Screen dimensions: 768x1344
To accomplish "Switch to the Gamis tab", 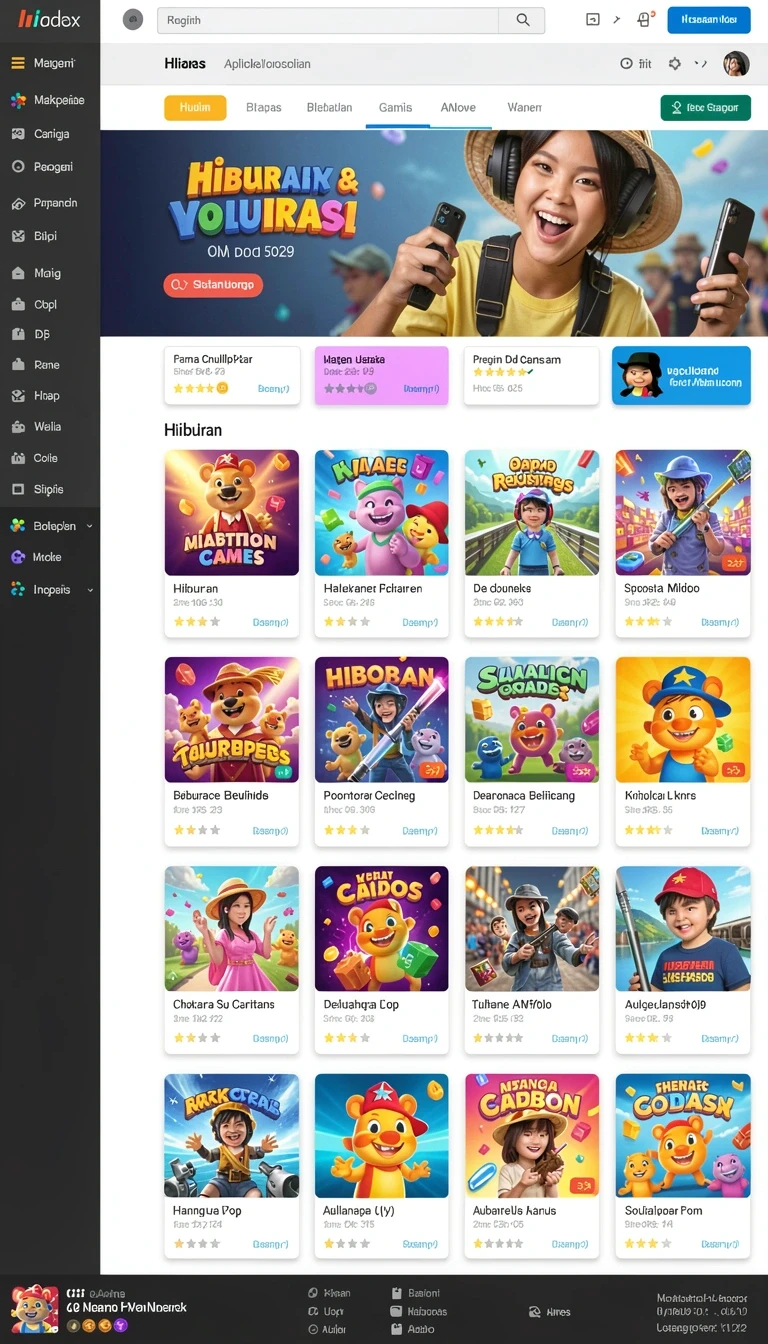I will [396, 107].
